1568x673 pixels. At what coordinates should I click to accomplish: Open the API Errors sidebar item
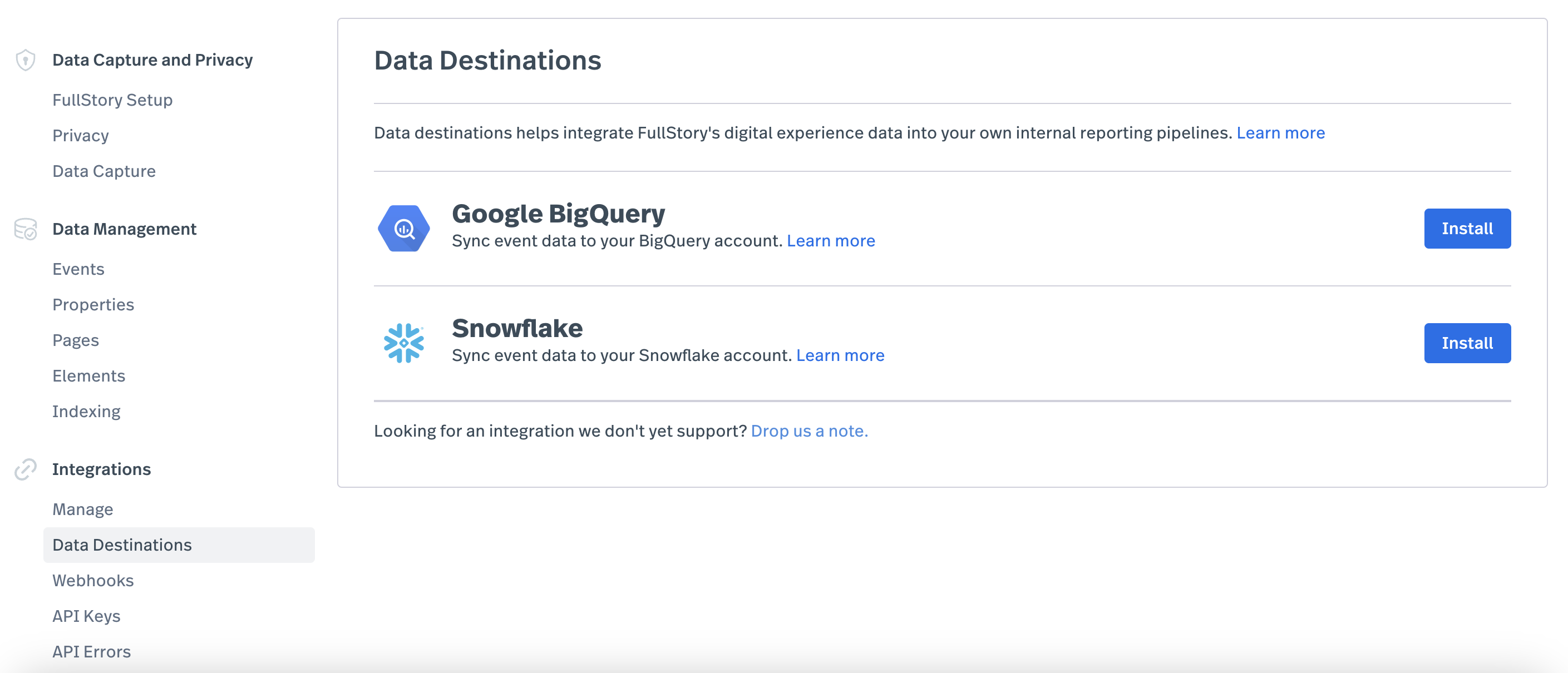coord(91,652)
